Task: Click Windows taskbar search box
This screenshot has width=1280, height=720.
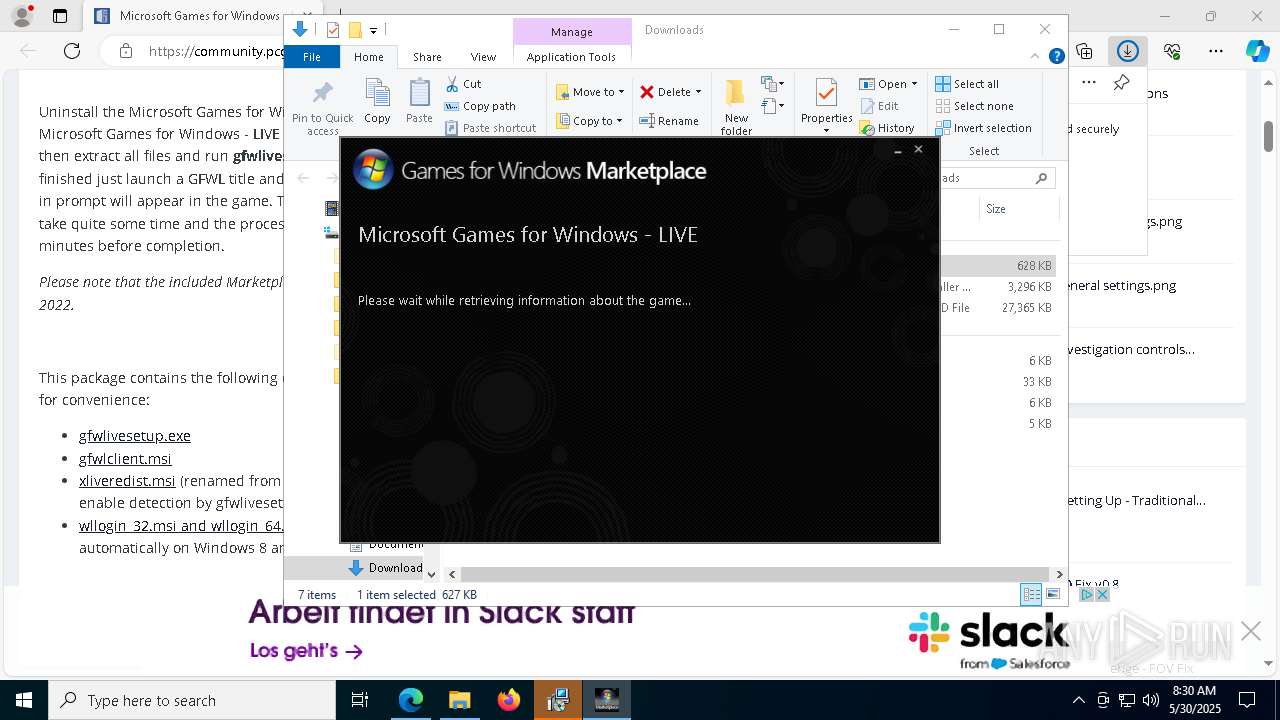Action: [x=192, y=701]
